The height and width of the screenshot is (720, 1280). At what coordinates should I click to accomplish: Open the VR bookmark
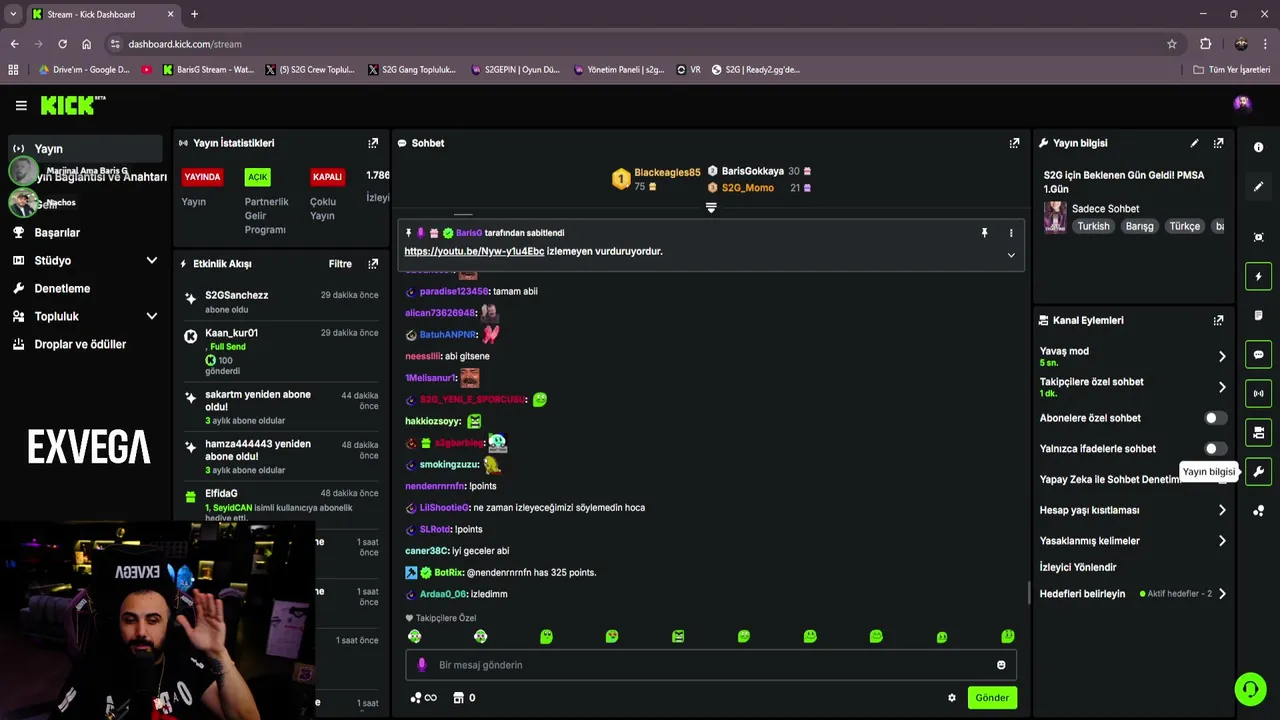point(688,70)
